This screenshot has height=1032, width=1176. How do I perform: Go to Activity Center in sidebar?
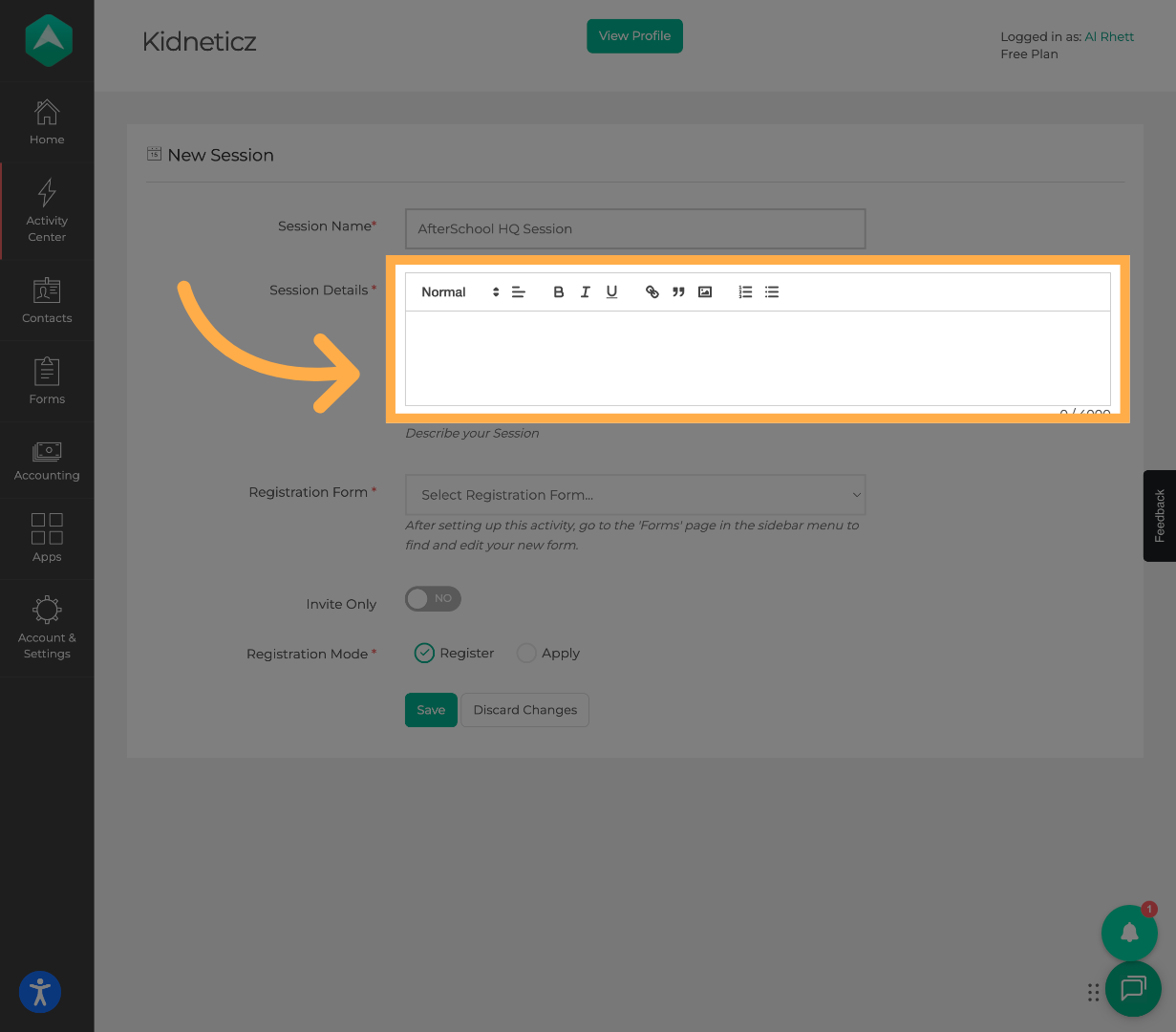(47, 210)
